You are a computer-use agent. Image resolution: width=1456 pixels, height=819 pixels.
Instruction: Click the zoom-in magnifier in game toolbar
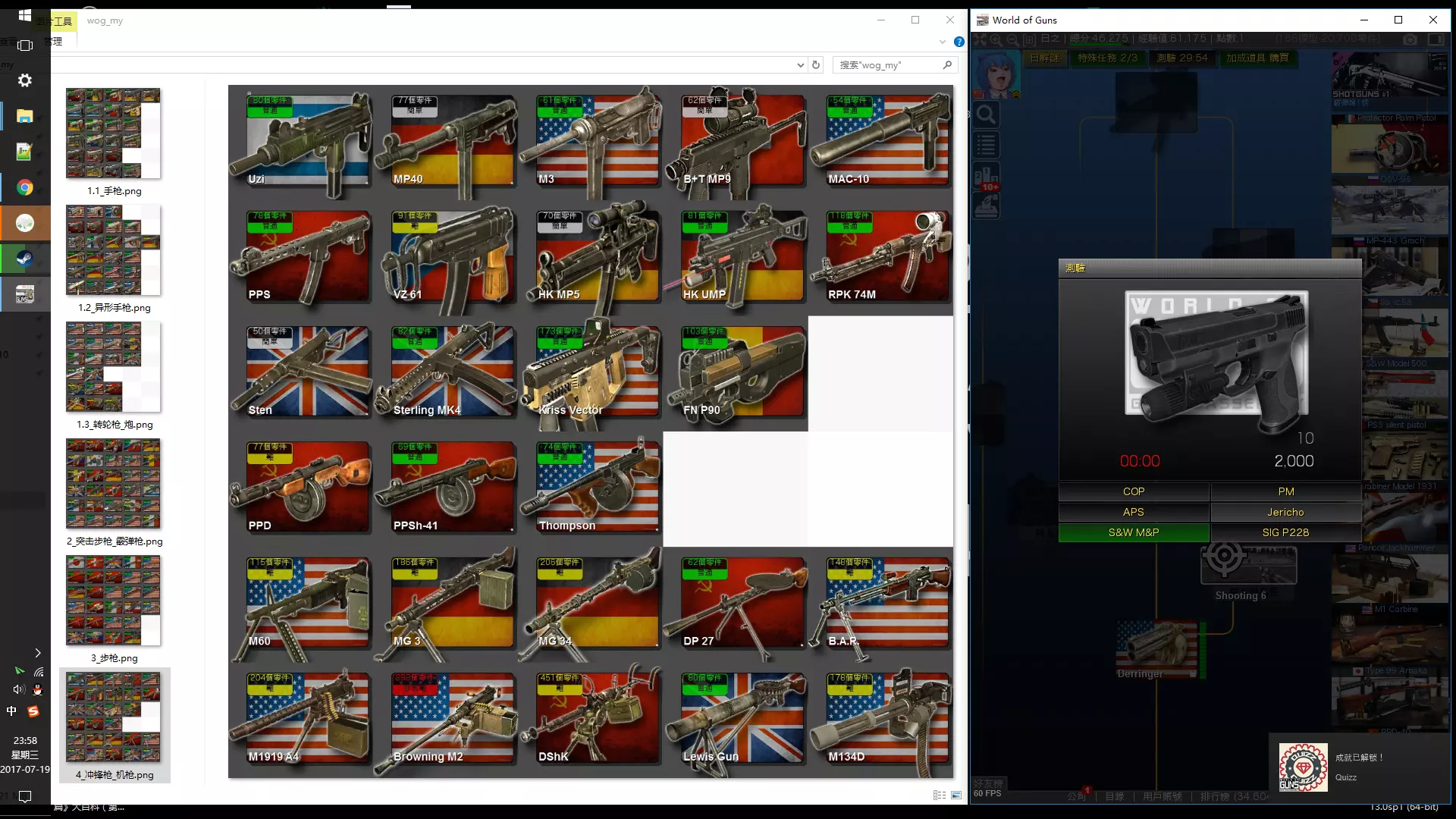(x=996, y=39)
